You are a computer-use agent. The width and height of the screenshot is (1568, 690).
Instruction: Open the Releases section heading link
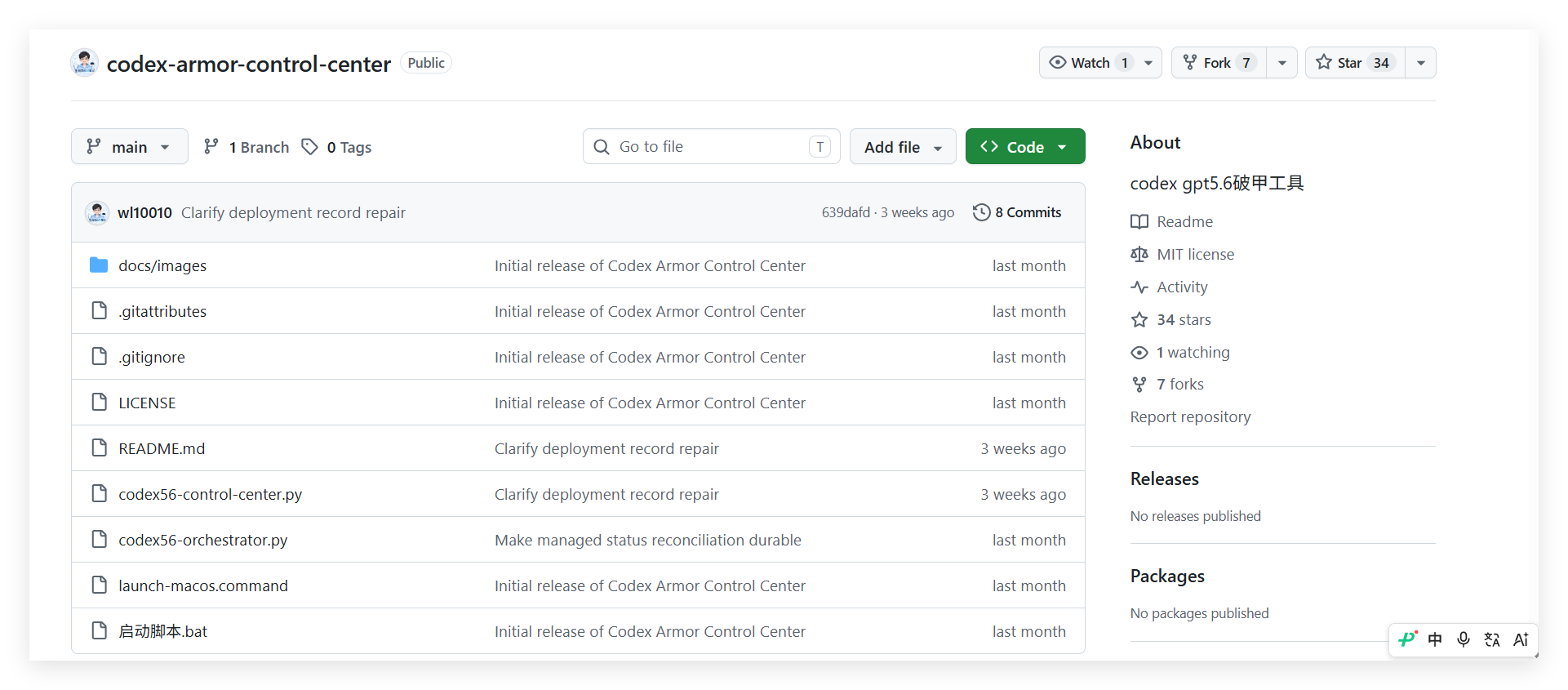coord(1165,479)
